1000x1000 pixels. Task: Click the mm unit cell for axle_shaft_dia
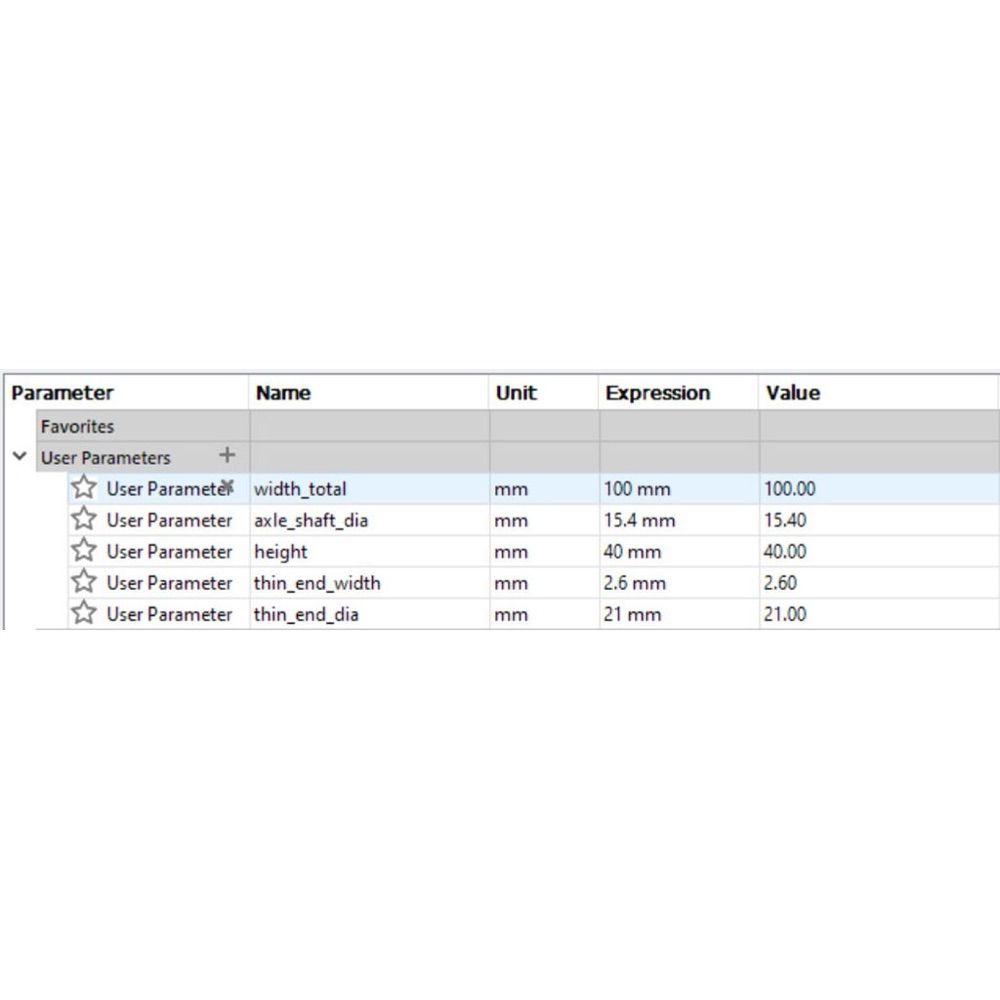(x=545, y=520)
